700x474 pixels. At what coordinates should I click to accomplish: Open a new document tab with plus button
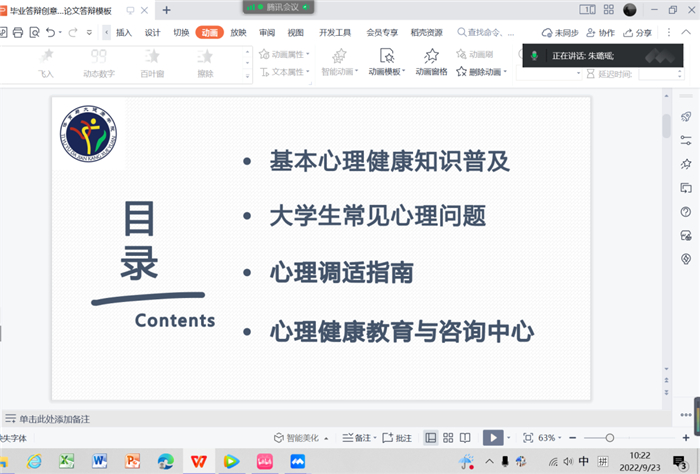[x=167, y=10]
